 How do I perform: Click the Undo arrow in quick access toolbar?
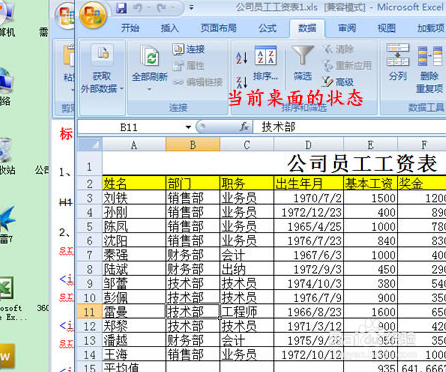pyautogui.click(x=137, y=8)
